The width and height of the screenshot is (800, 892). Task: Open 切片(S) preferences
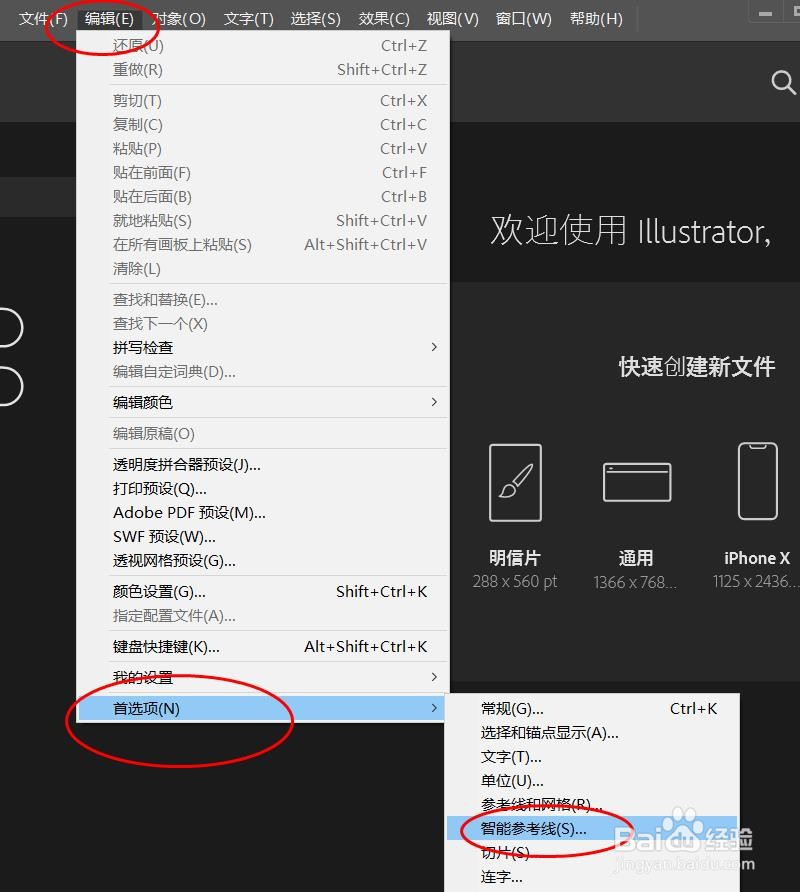click(593, 852)
